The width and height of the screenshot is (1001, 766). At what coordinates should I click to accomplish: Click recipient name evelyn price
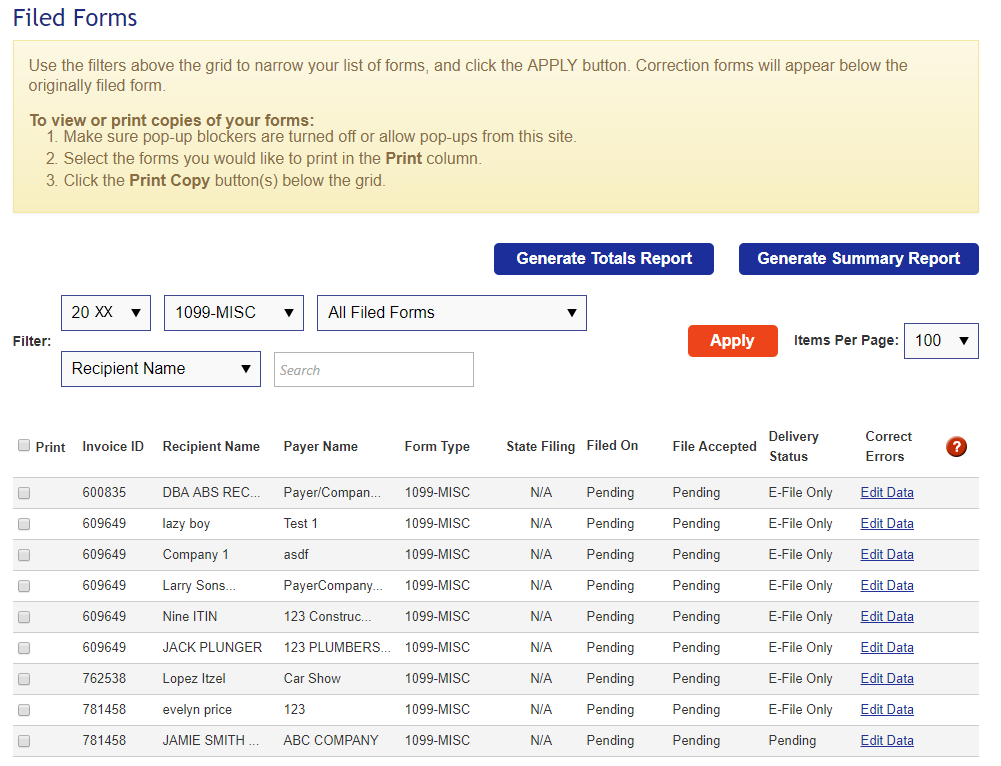coord(197,710)
